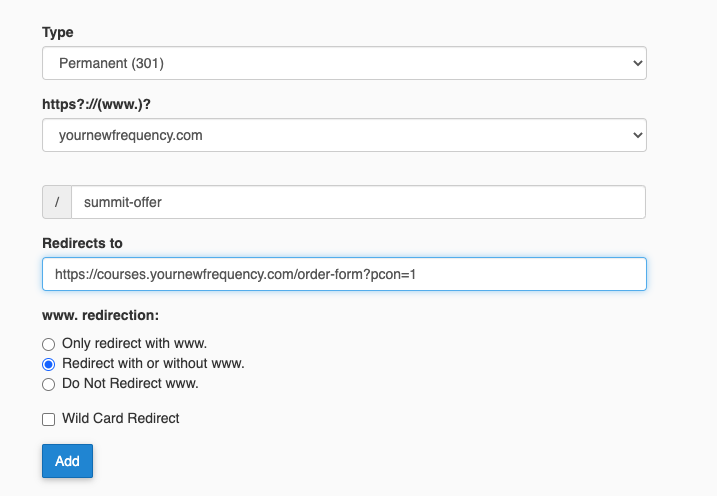This screenshot has height=496, width=717.
Task: Enable the Wild Card Redirect checkbox
Action: tap(49, 419)
